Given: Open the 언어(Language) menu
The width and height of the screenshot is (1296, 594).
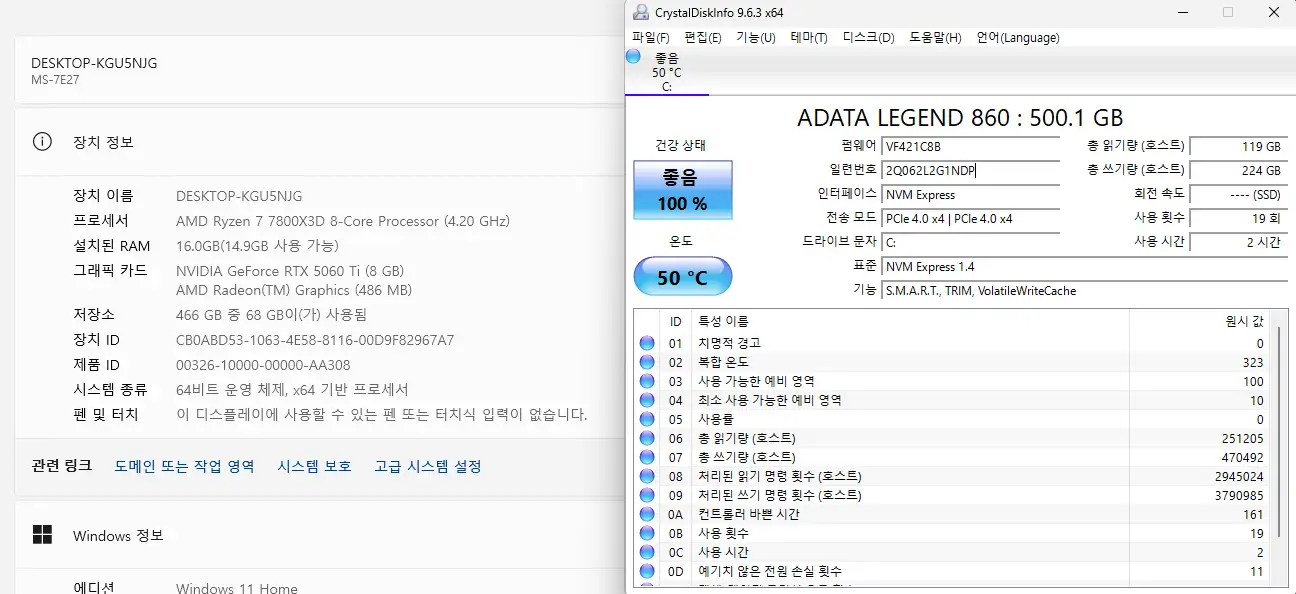Looking at the screenshot, I should point(1018,38).
